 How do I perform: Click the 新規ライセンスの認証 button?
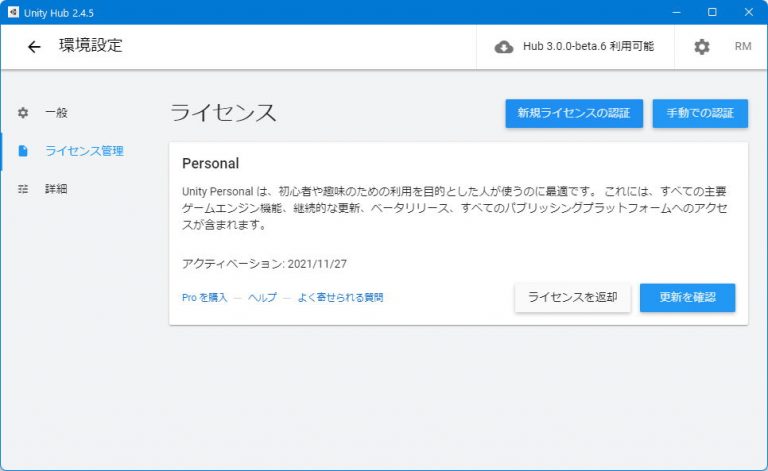574,113
